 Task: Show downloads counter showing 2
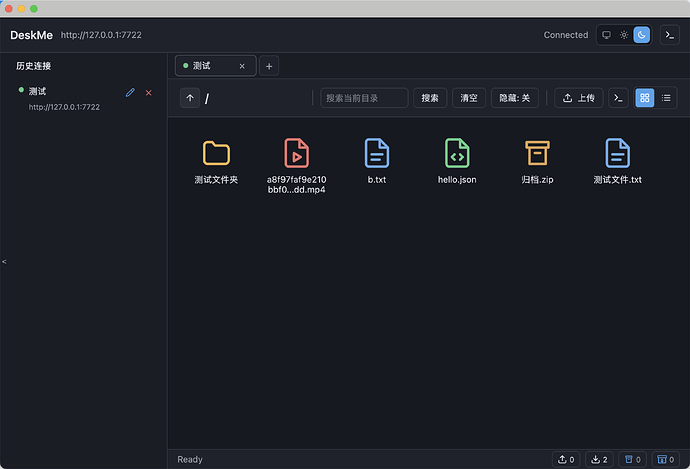[599, 459]
